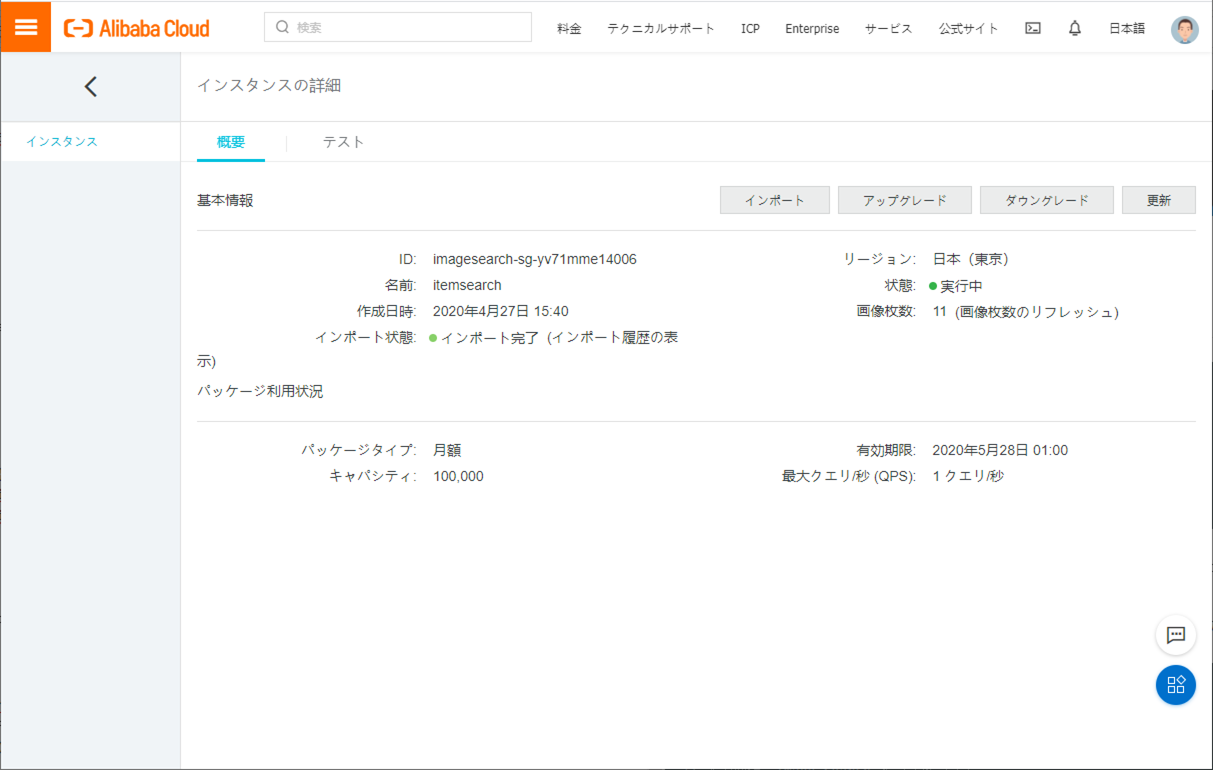Open テクニカルサポート in top bar
1213x770 pixels.
[661, 28]
